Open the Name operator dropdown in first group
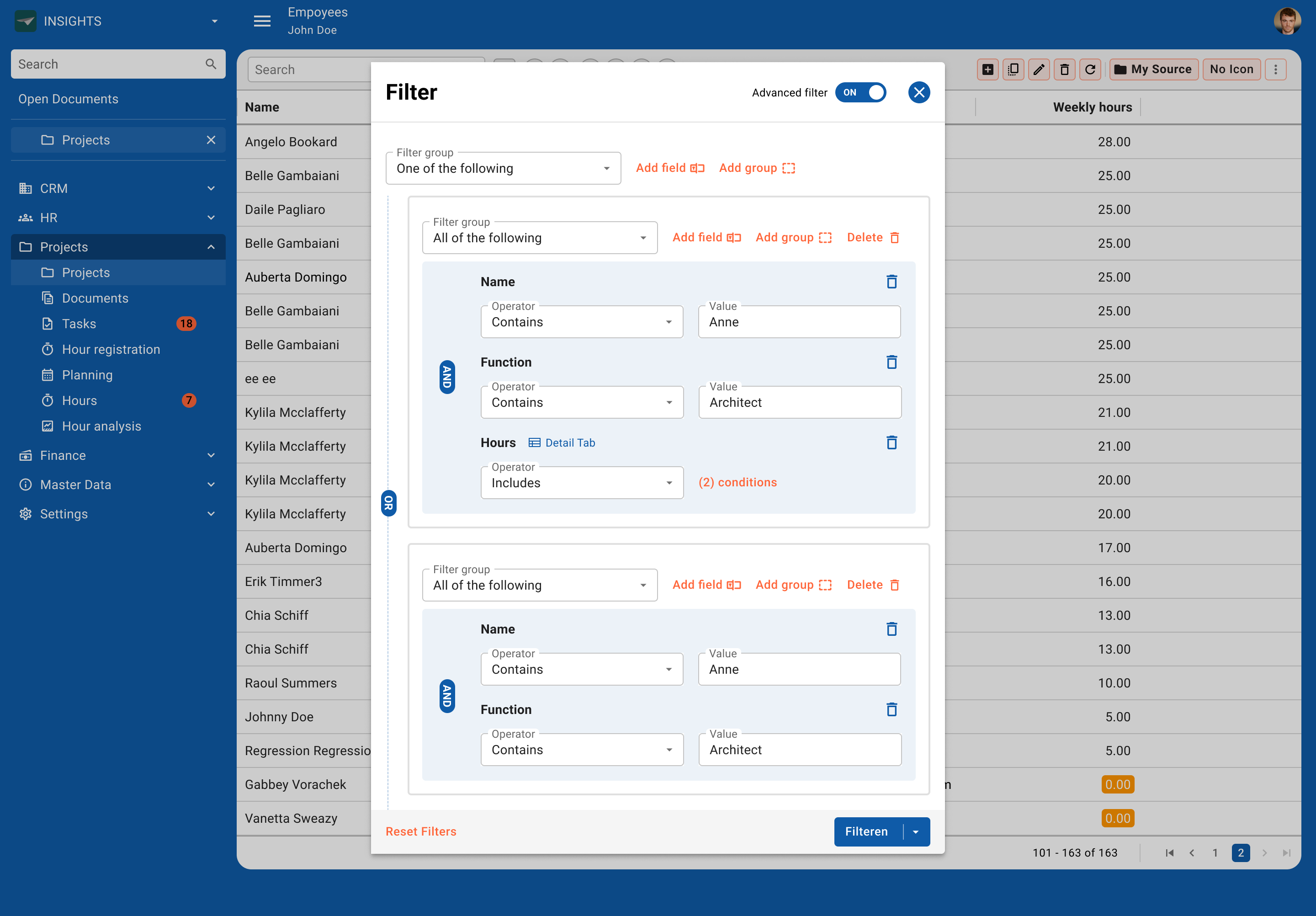The height and width of the screenshot is (916, 1316). (582, 322)
